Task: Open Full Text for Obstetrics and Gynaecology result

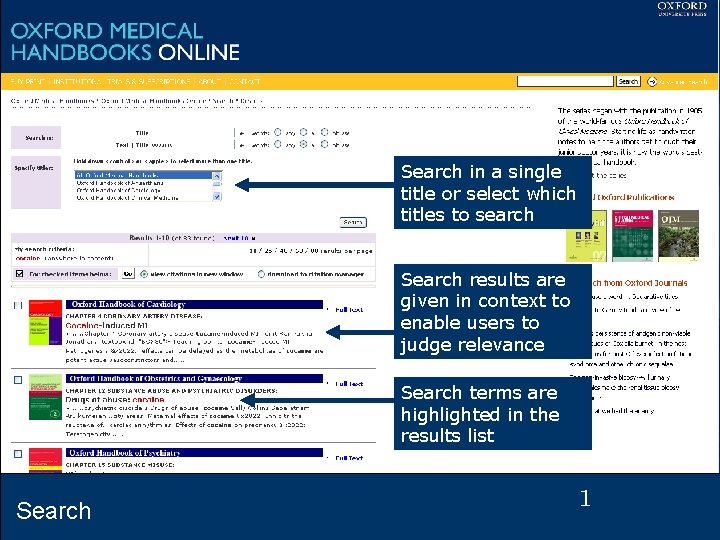Action: (x=349, y=384)
